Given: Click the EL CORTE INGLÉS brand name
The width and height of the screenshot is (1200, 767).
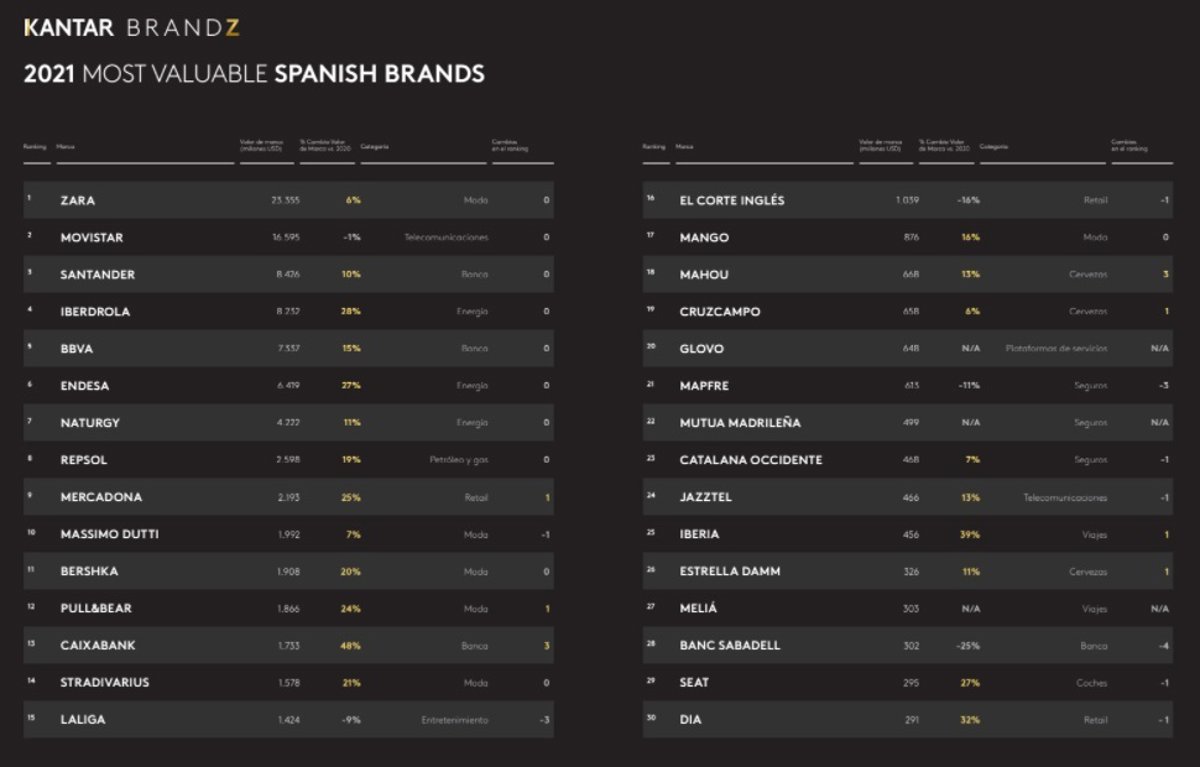Looking at the screenshot, I should pos(731,200).
